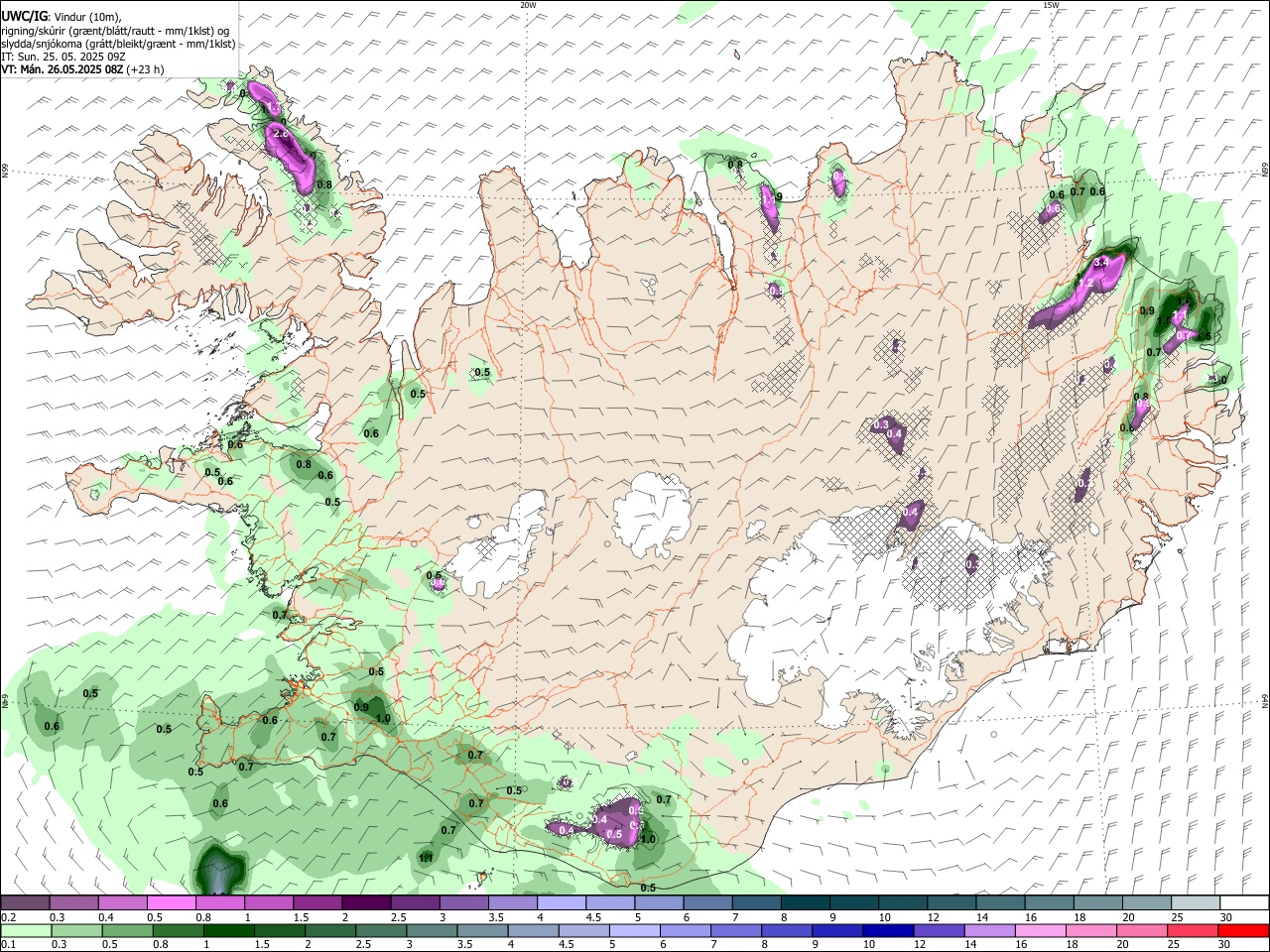
Task: Pick the bright pink 0.5 swatch in upper legend row
Action: tap(171, 903)
